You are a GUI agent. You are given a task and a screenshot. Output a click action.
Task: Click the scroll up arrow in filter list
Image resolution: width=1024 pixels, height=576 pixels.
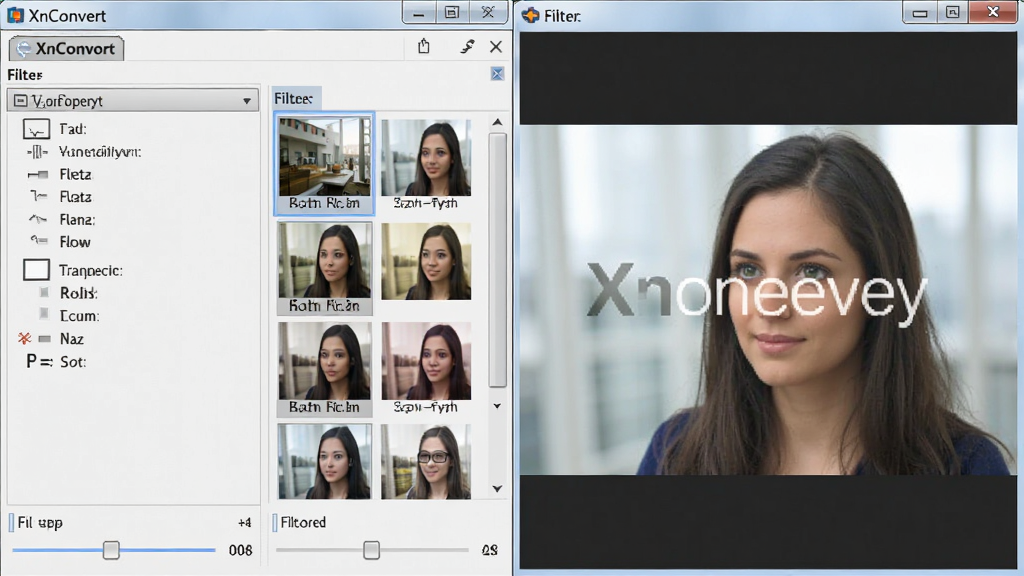click(497, 122)
